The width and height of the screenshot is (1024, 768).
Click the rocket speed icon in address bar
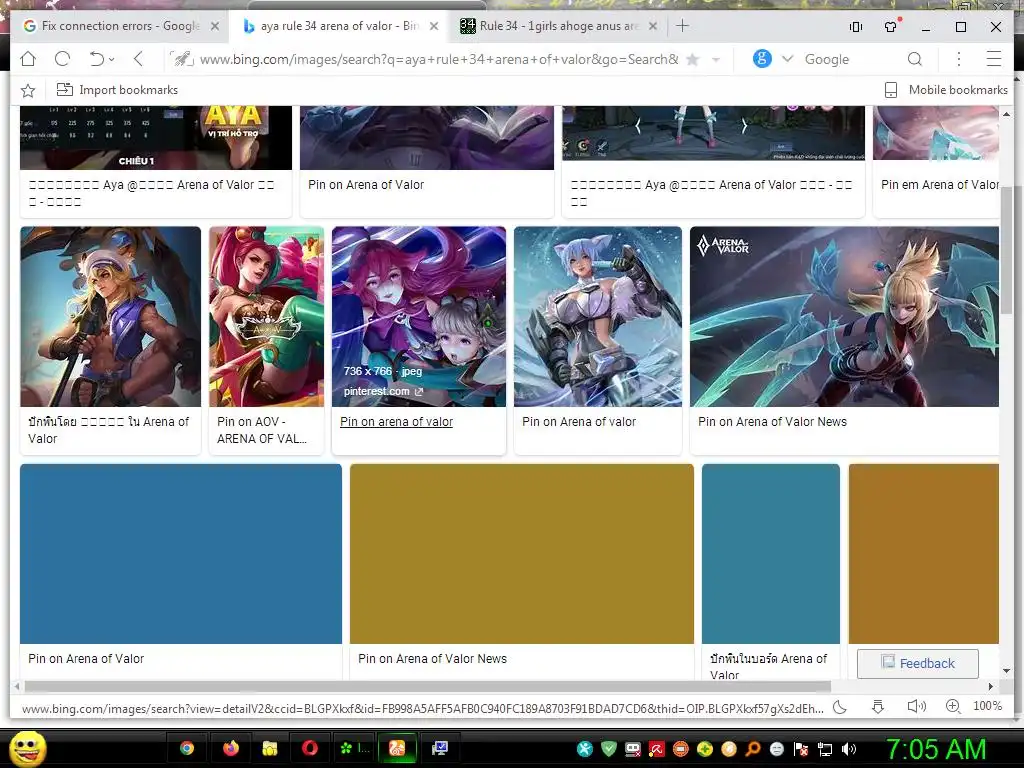tap(182, 59)
